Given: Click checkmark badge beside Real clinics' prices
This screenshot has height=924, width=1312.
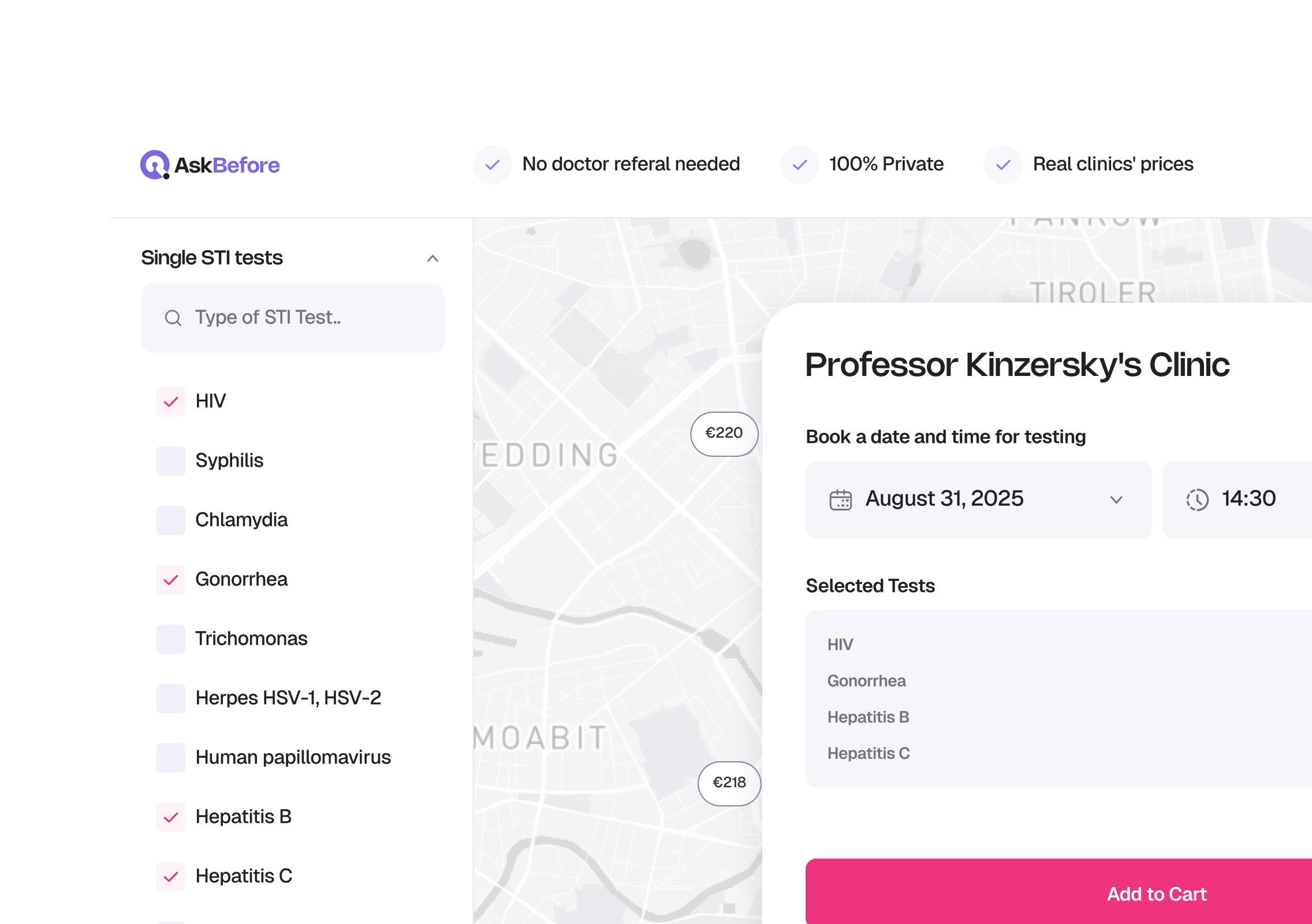Looking at the screenshot, I should tap(1003, 165).
